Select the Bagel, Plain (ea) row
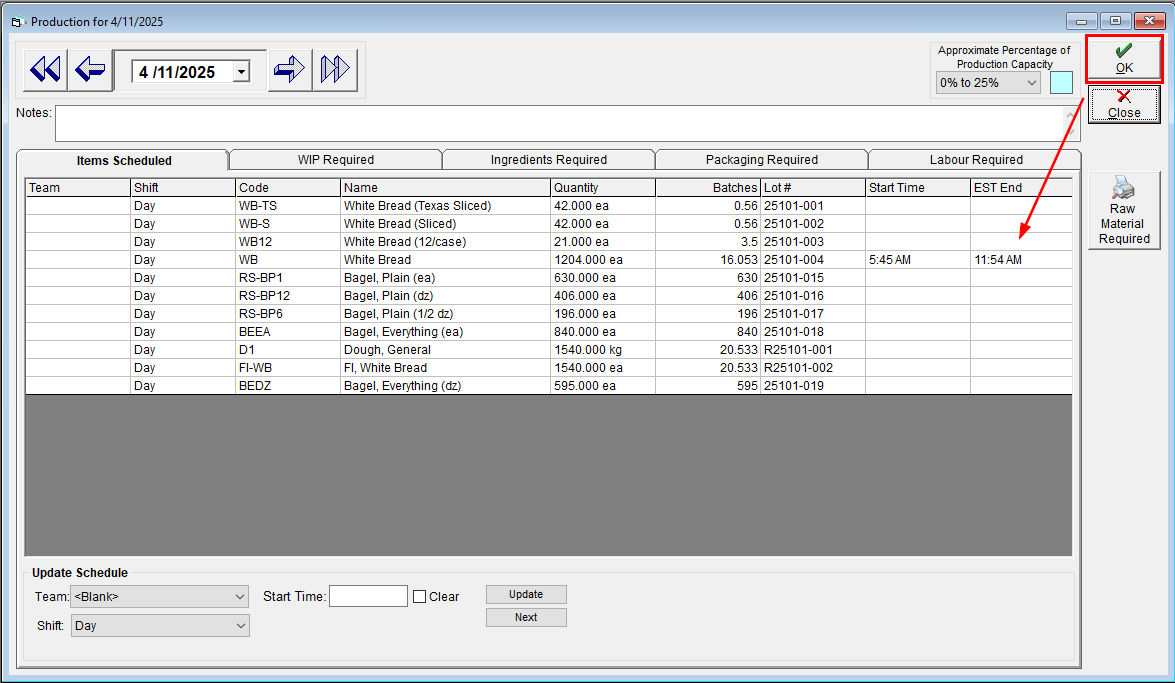This screenshot has height=683, width=1175. point(549,277)
